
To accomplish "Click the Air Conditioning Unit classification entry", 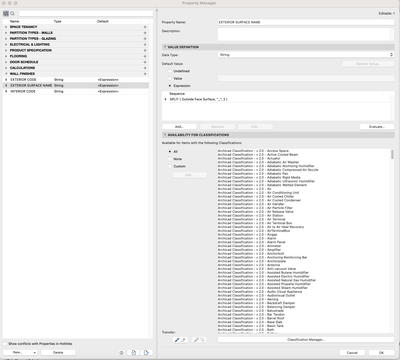I will pos(258,193).
